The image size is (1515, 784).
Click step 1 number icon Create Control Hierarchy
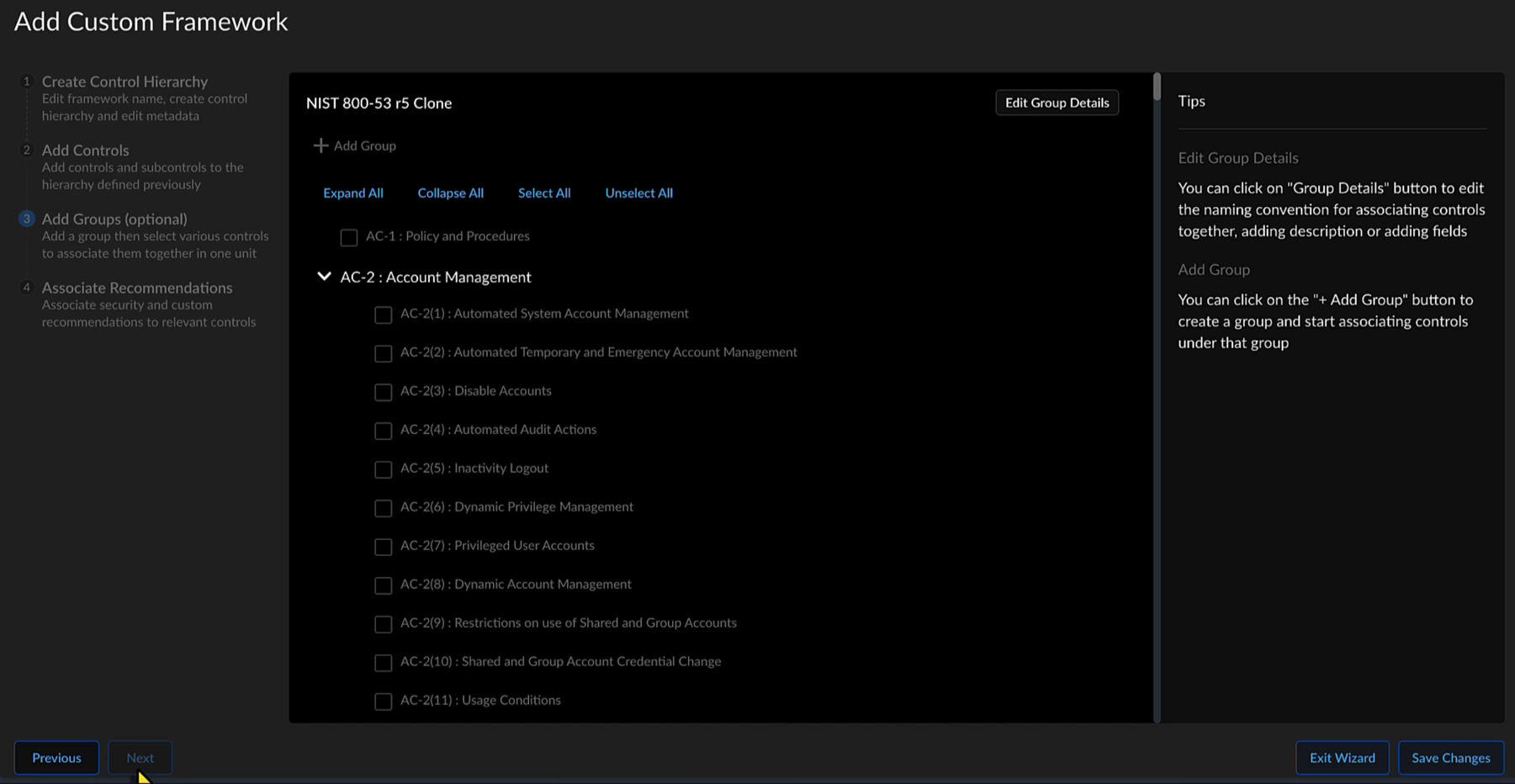point(26,82)
